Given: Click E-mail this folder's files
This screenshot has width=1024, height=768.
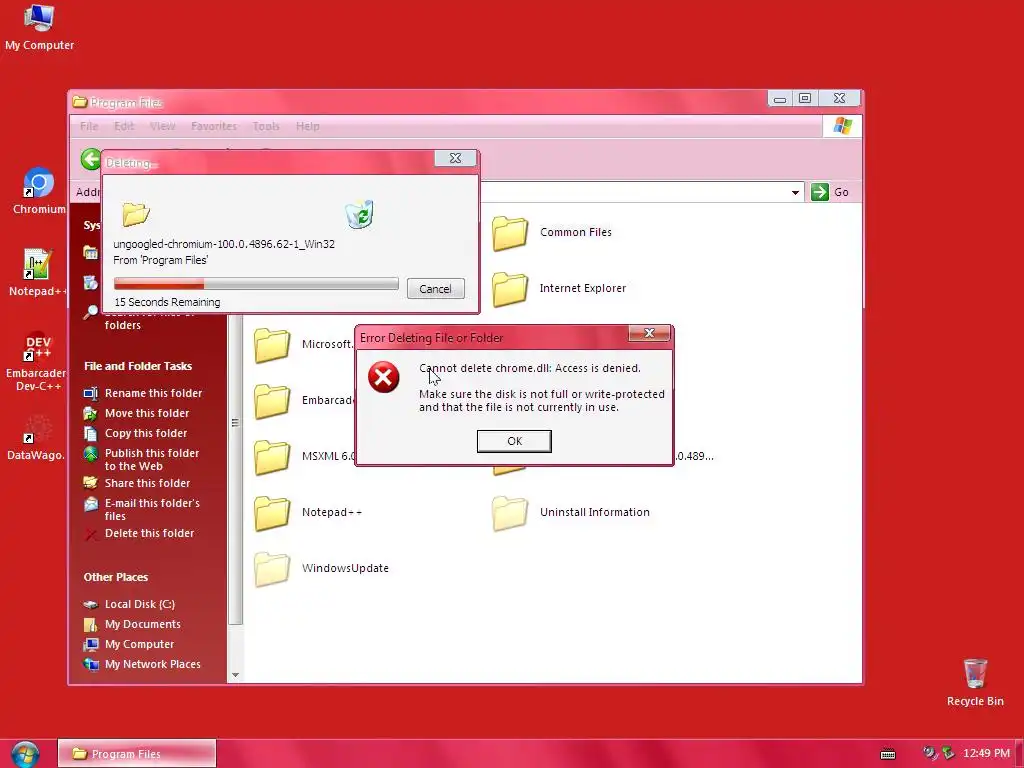Looking at the screenshot, I should (142, 509).
